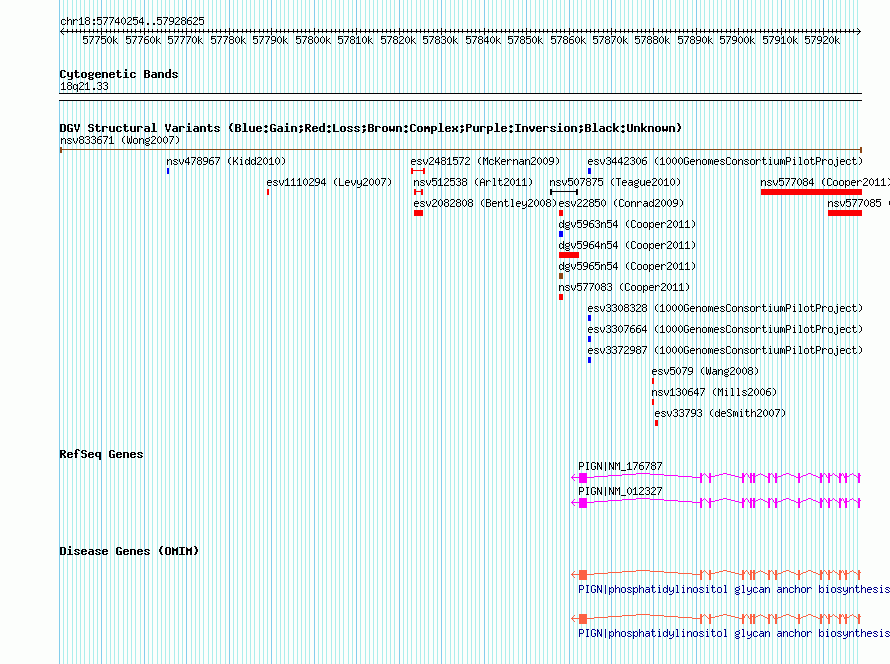890x664 pixels.
Task: Select the PIGN|NM_012327 transcript label
Action: pyautogui.click(x=620, y=491)
